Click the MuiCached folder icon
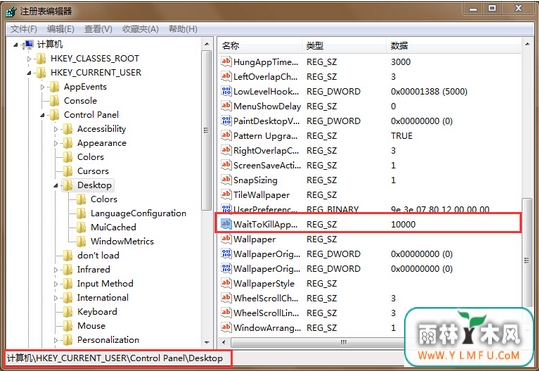Viewport: 539px width, 372px height. [81, 227]
